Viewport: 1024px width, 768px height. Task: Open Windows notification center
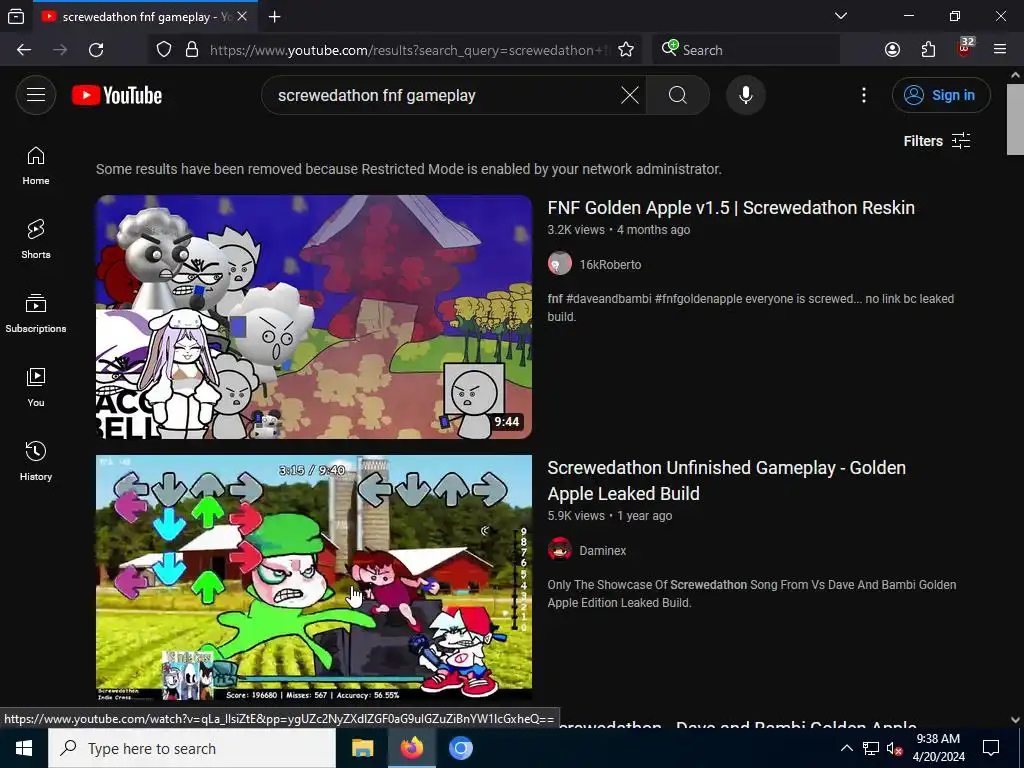tap(991, 748)
